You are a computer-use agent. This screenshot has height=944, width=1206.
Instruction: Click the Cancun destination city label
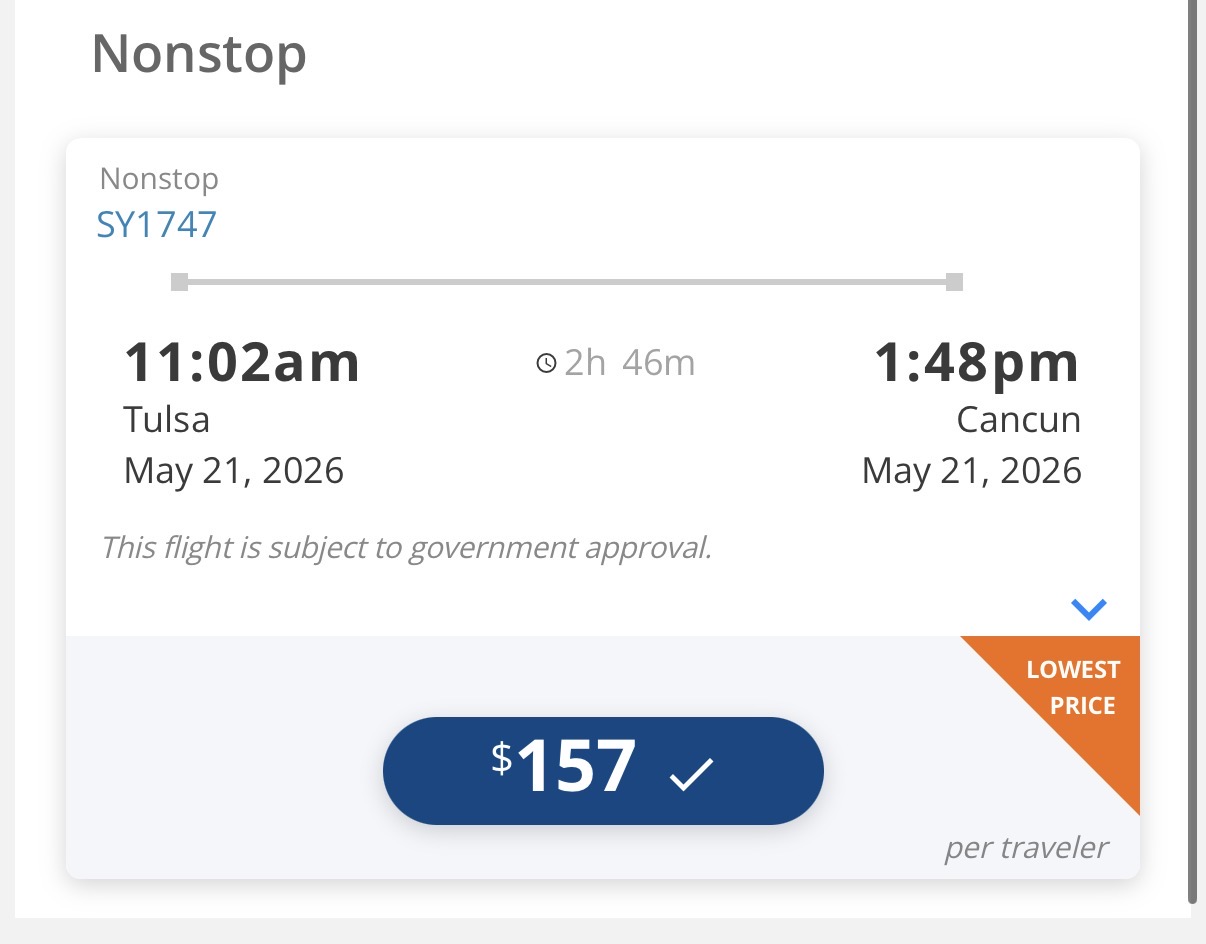coord(1018,419)
